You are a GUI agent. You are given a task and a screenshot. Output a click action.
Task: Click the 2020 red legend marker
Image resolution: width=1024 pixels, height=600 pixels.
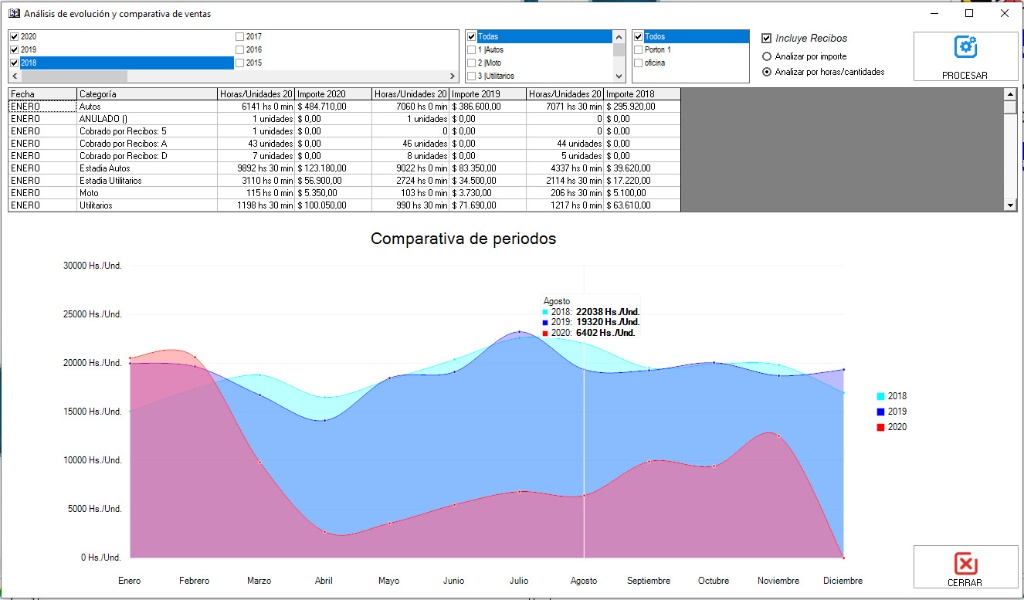coord(880,427)
